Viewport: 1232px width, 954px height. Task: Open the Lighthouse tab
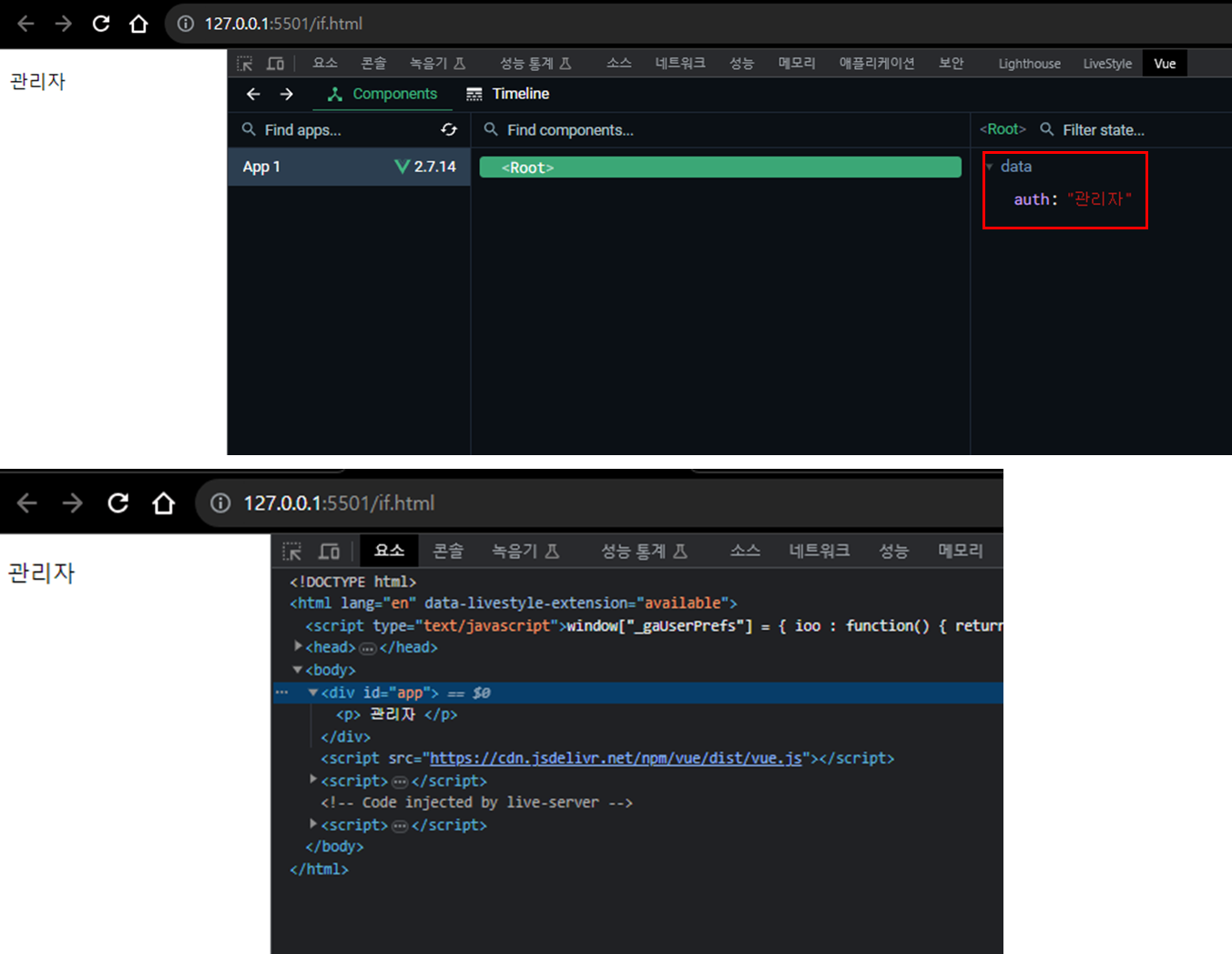(1029, 64)
